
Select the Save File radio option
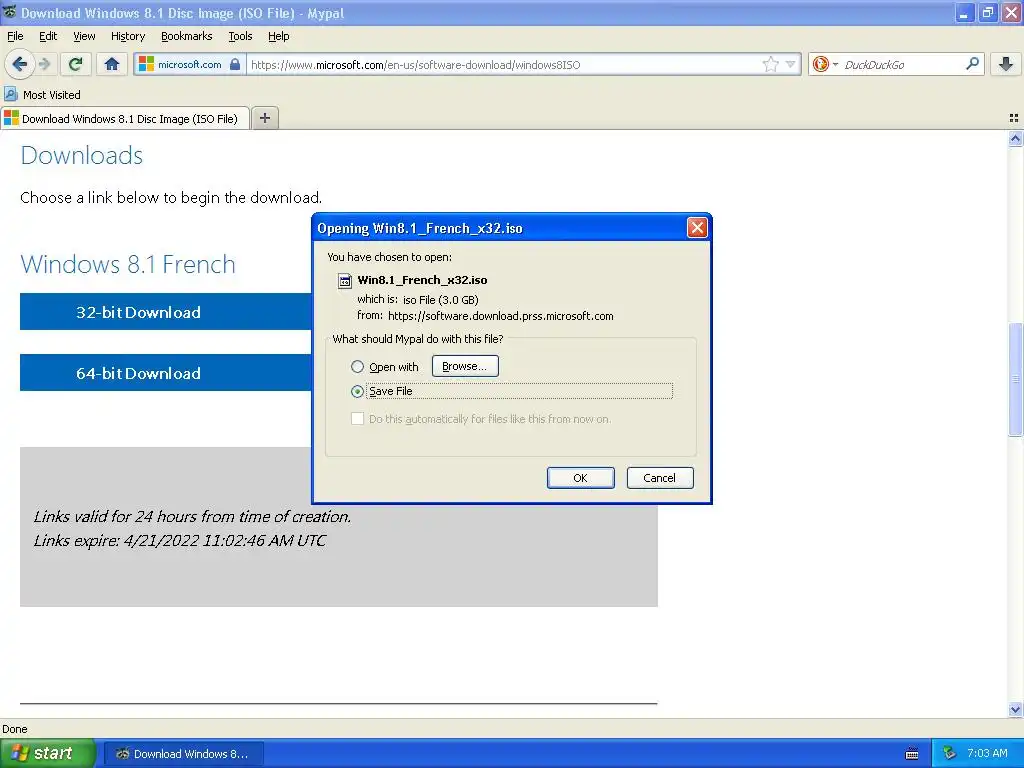357,391
